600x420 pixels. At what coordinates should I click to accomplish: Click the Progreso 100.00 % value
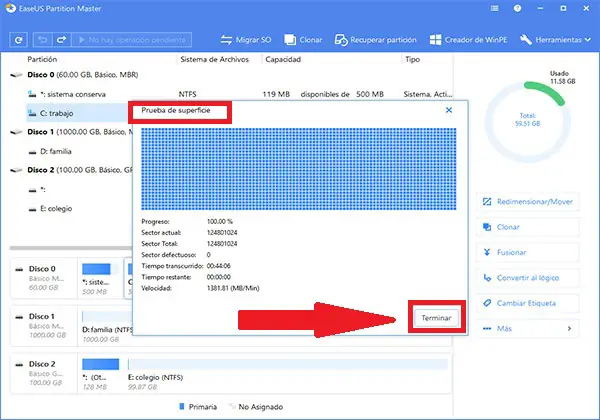click(220, 221)
